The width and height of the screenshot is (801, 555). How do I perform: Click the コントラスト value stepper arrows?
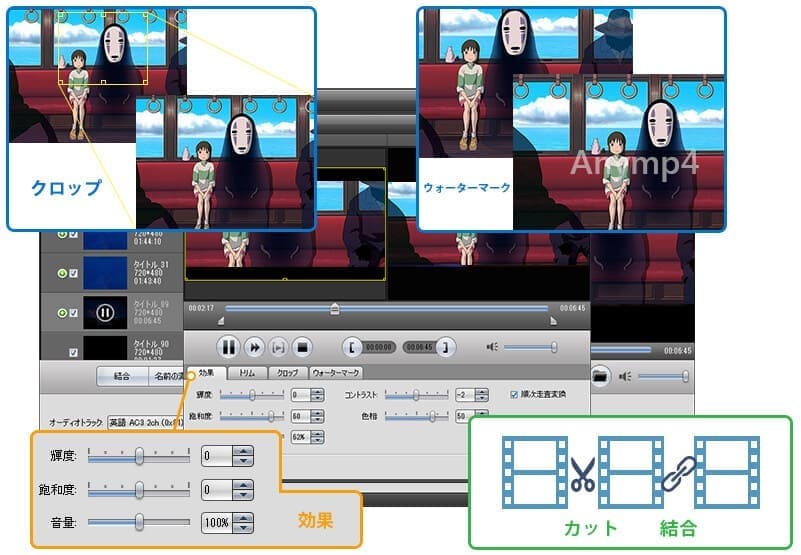coord(482,395)
